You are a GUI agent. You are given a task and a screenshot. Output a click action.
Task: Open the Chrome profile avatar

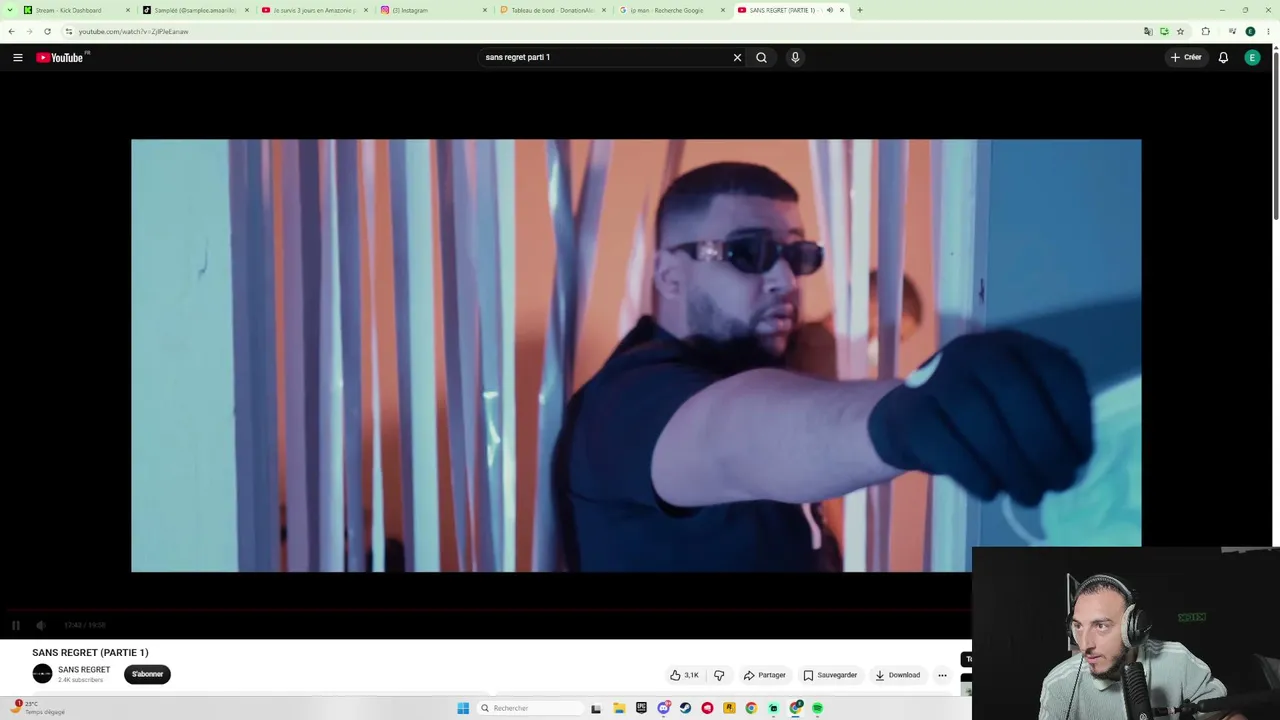click(x=1250, y=31)
